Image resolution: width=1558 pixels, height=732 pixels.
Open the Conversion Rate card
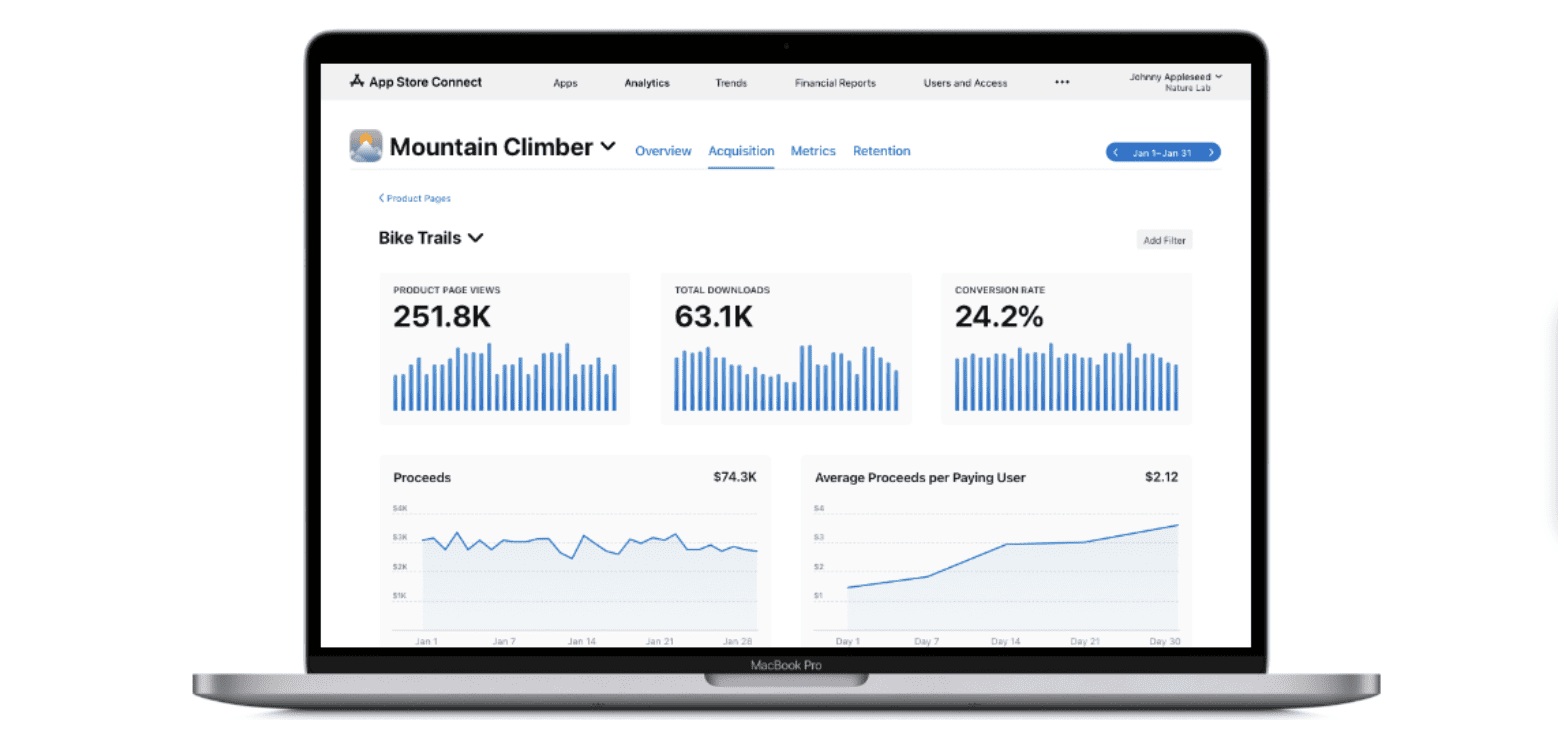point(1066,348)
